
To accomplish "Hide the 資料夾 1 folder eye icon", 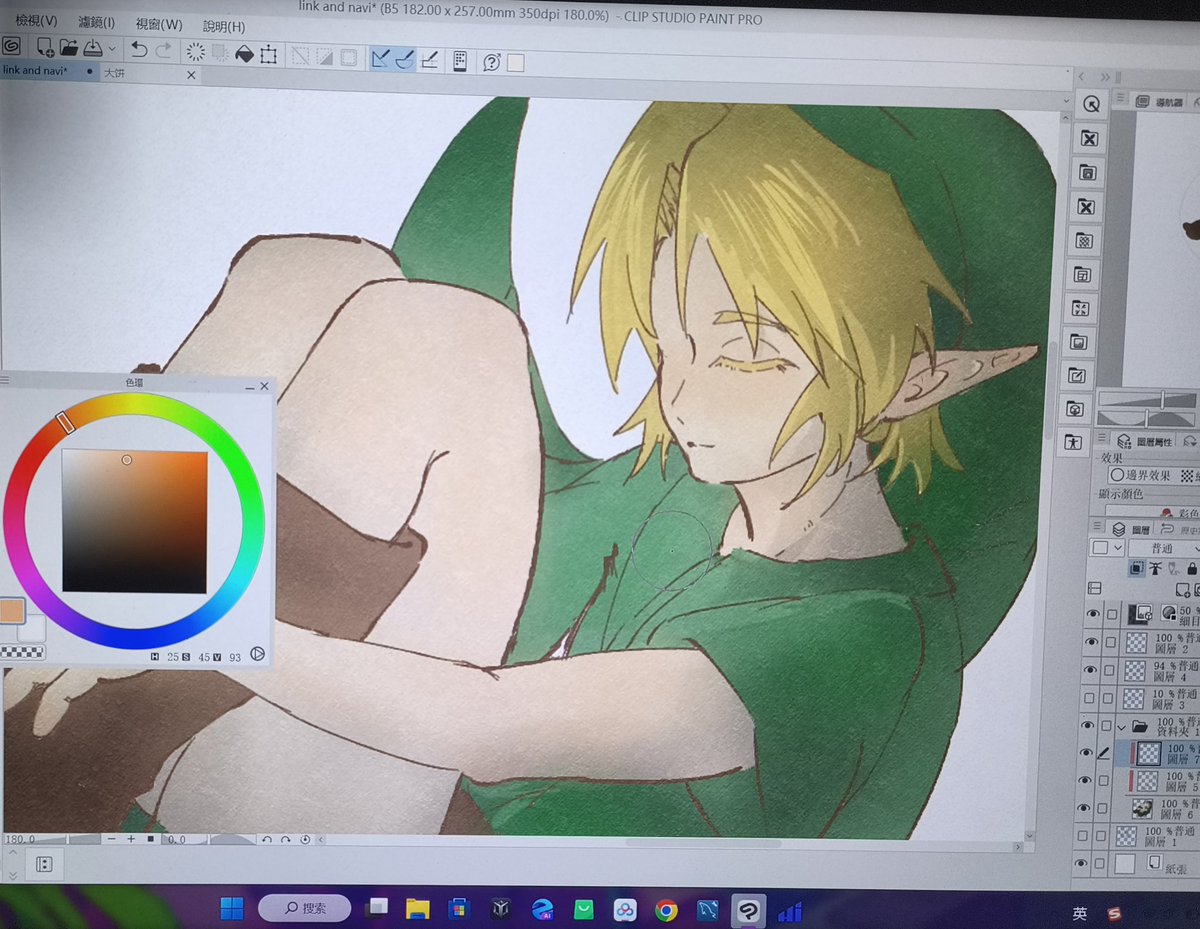I will click(1089, 726).
